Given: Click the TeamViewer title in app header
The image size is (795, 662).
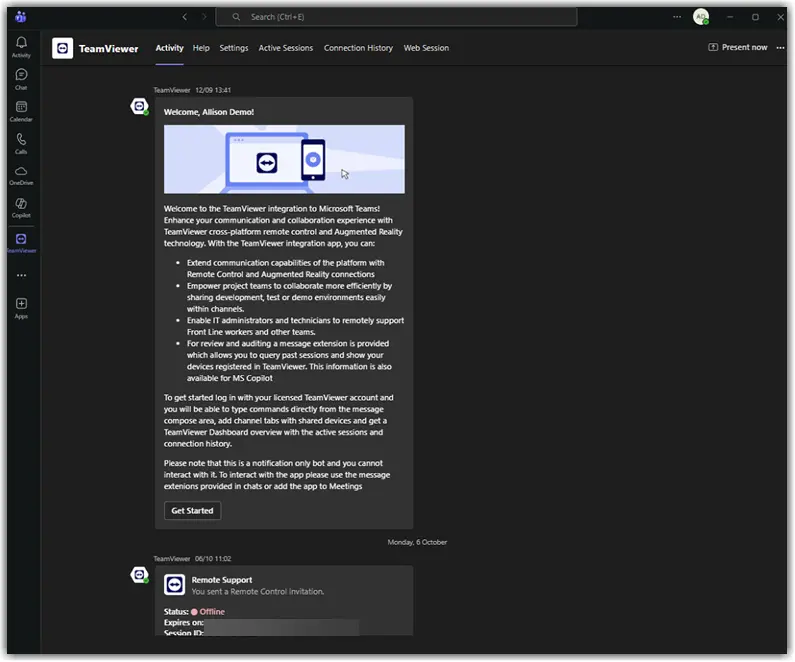Looking at the screenshot, I should 109,49.
